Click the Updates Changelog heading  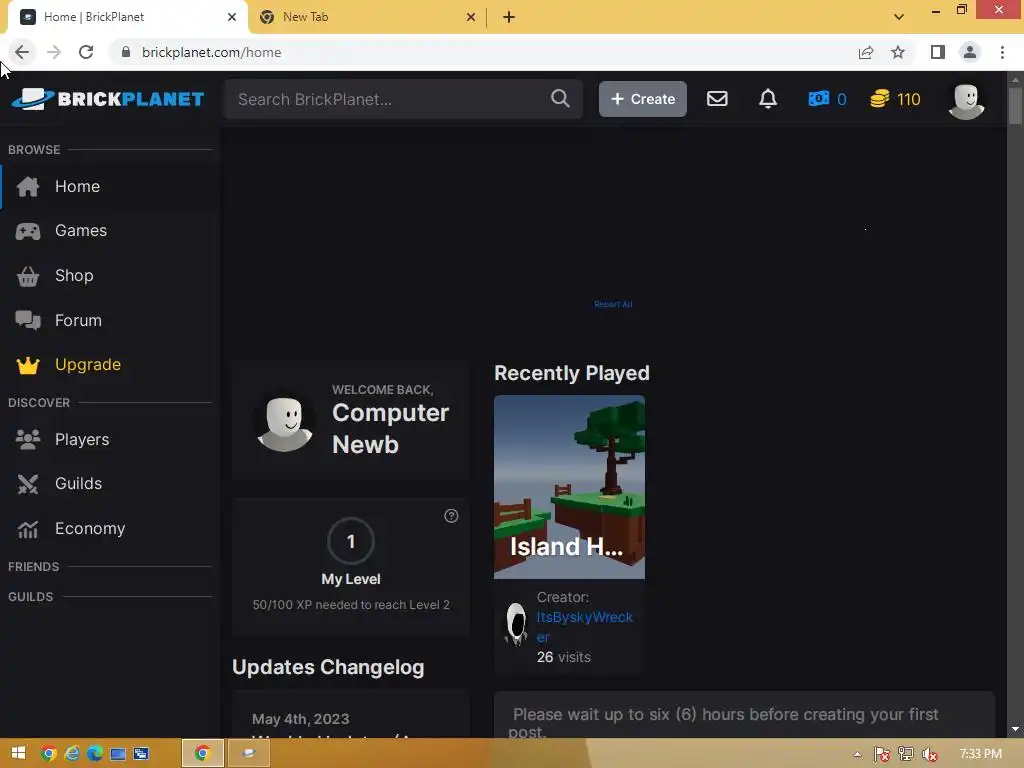click(328, 667)
